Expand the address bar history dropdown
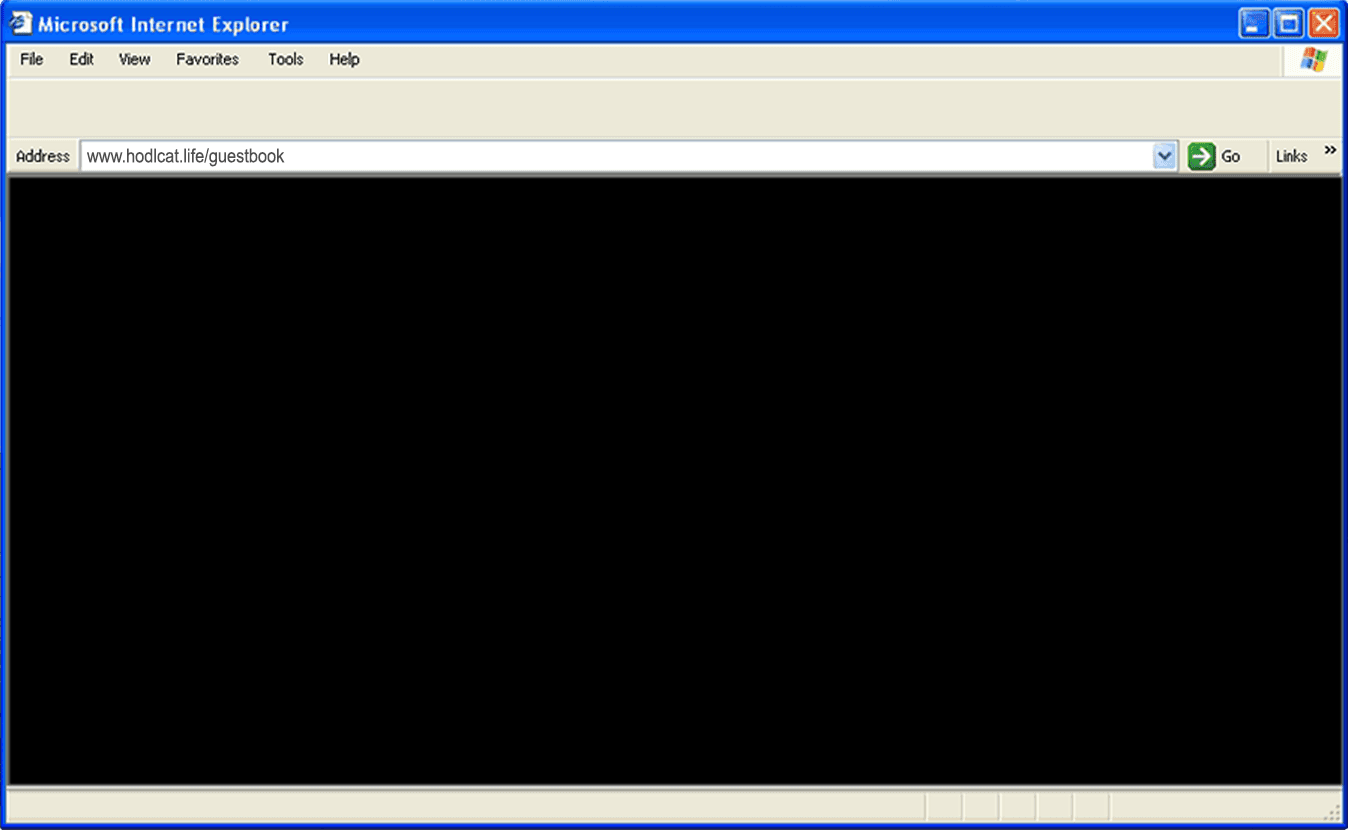 click(1165, 156)
